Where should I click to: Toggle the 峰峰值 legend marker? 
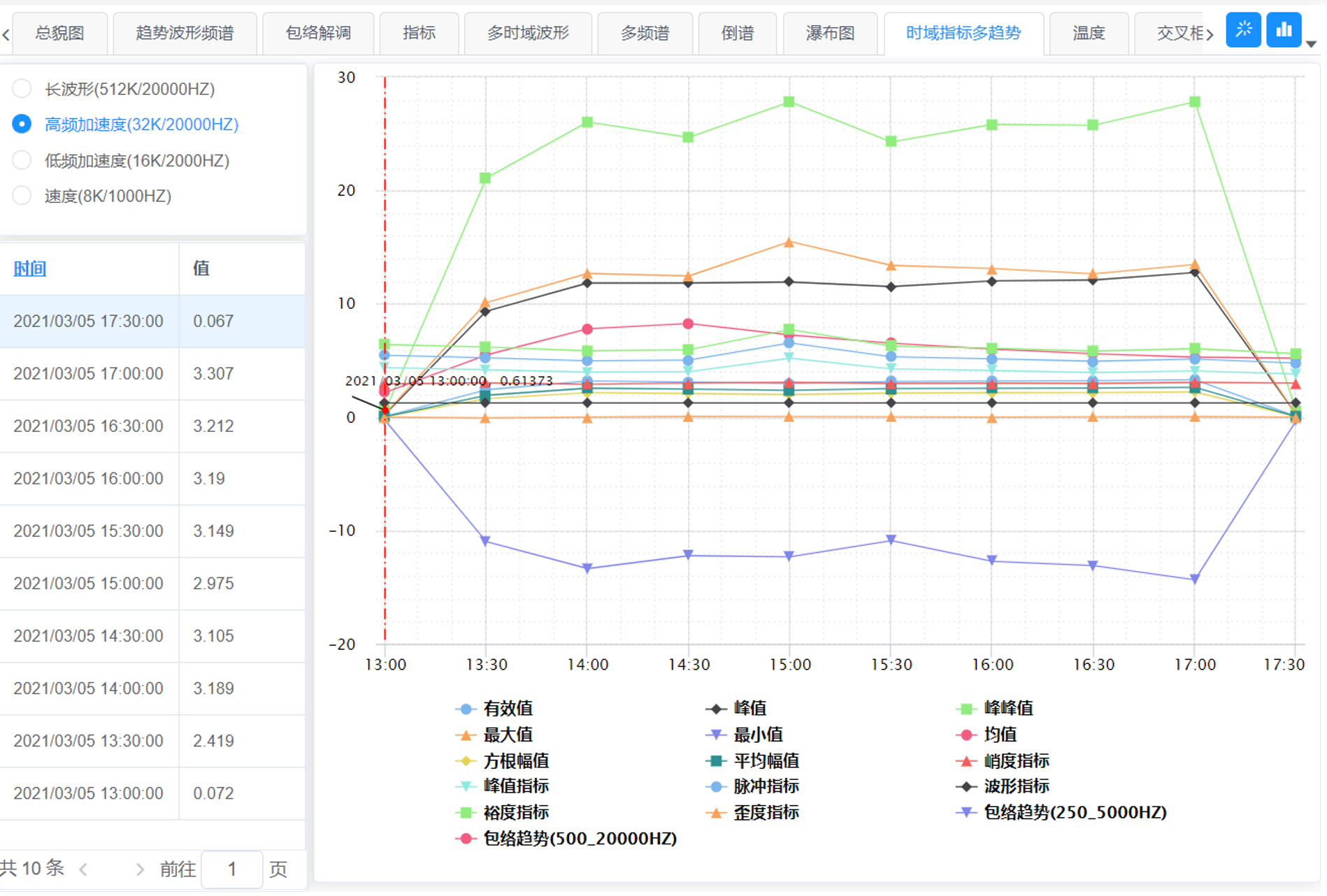click(966, 709)
